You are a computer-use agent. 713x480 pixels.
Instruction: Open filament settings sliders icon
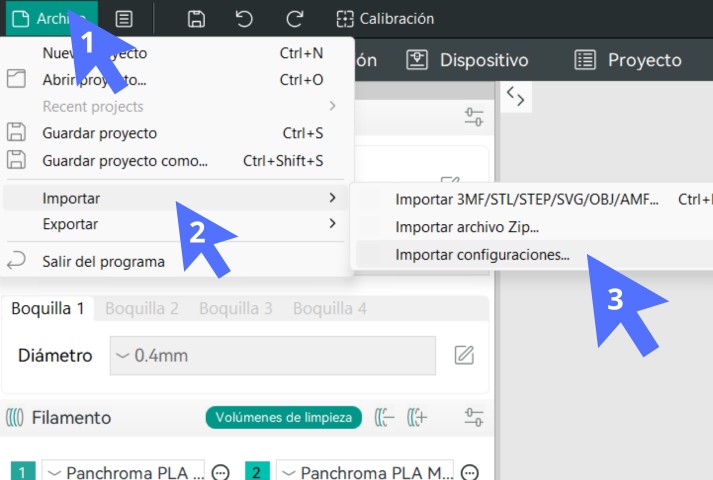(x=474, y=417)
